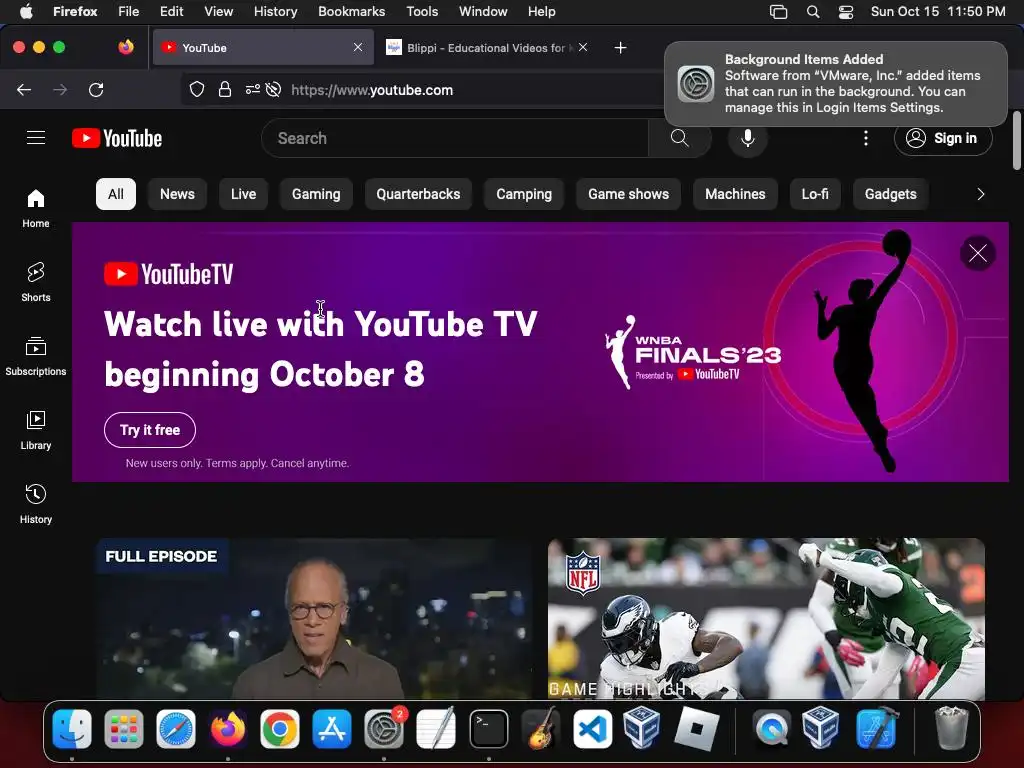Select the Camping filter chip
This screenshot has width=1024, height=768.
coord(524,194)
